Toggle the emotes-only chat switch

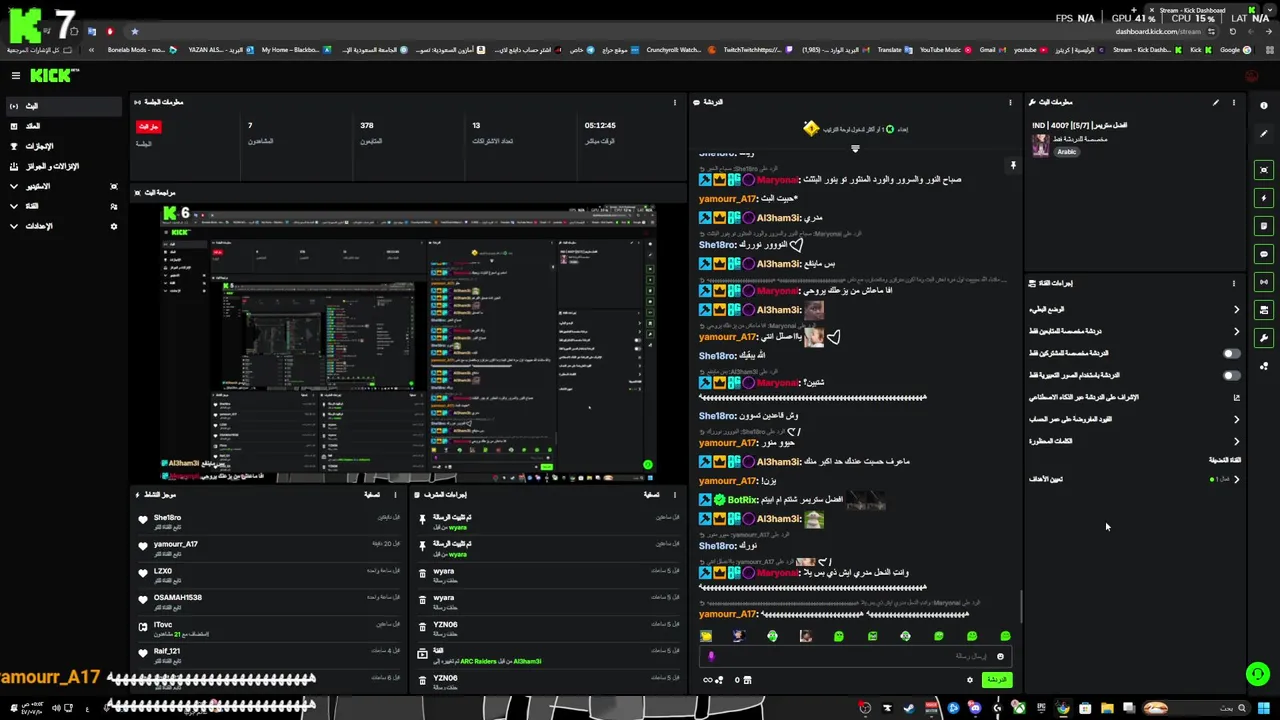(x=1232, y=376)
